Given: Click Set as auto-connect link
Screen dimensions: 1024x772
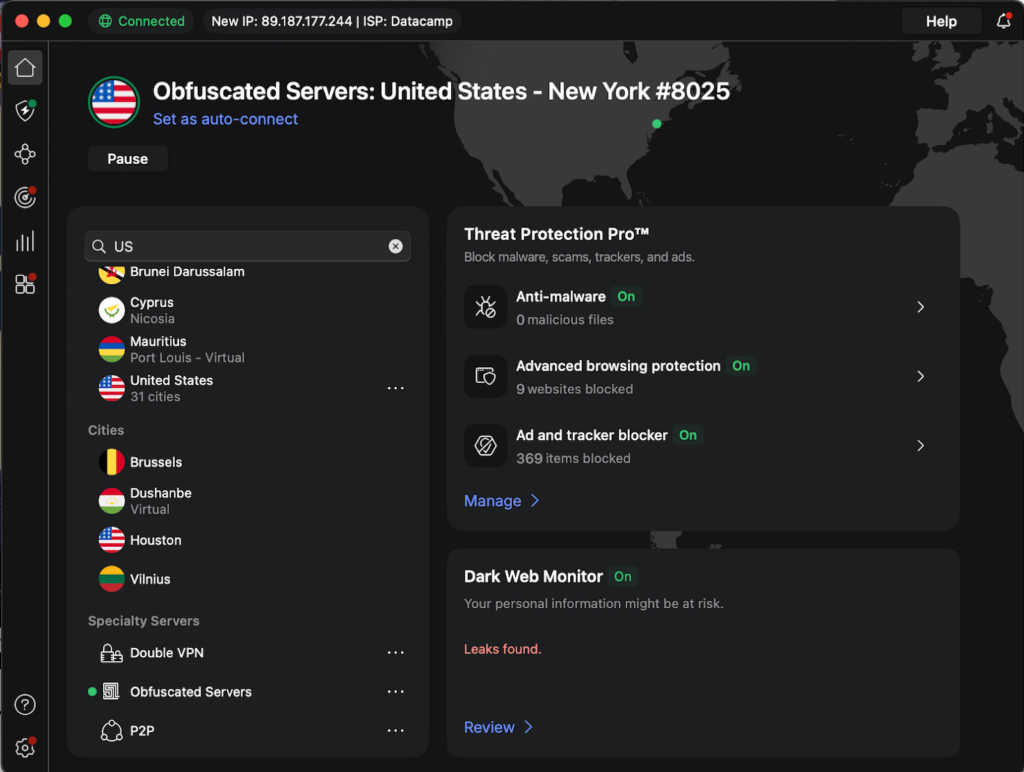Looking at the screenshot, I should (225, 119).
